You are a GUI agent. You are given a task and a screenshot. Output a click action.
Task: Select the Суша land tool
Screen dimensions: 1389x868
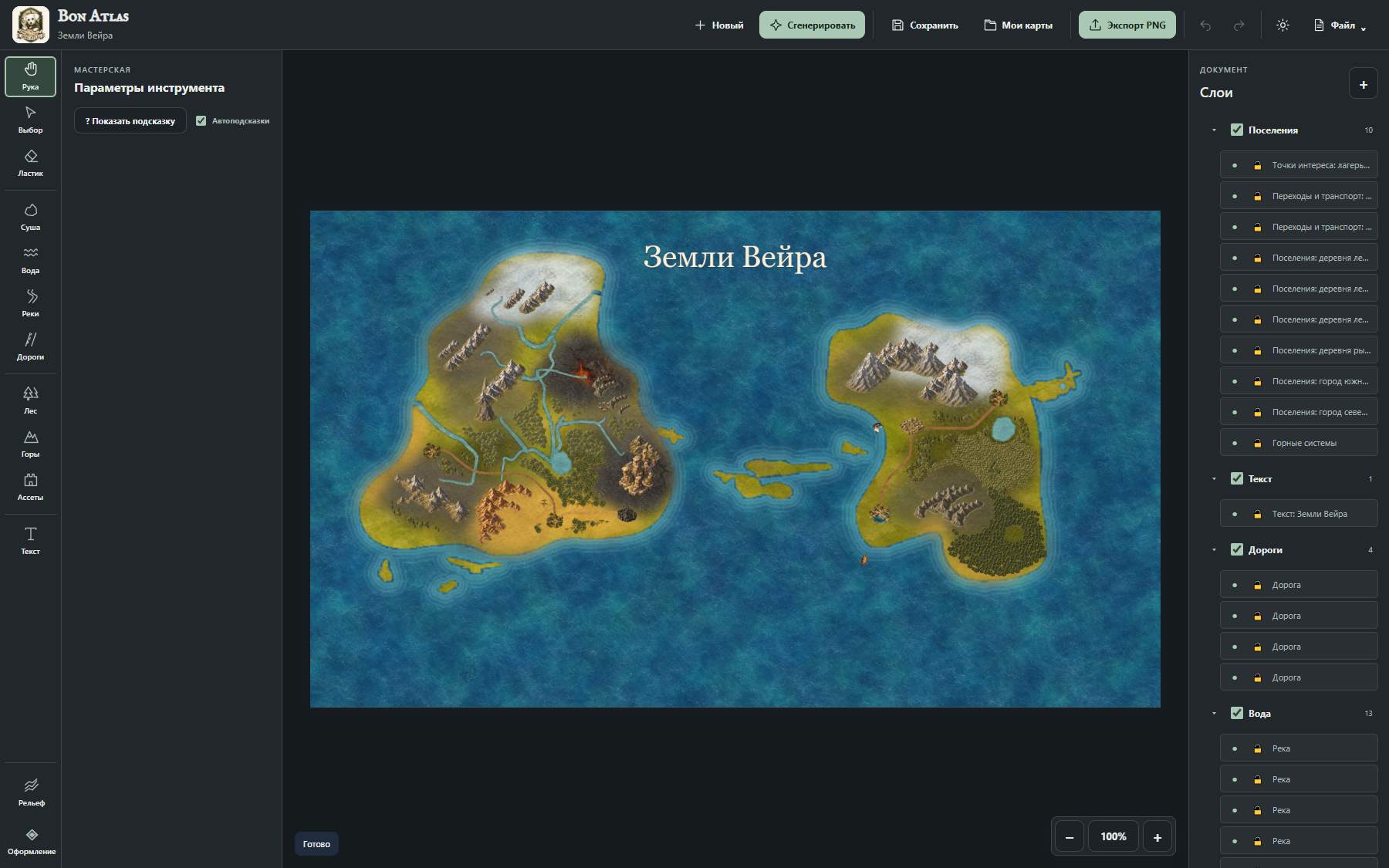pos(30,217)
